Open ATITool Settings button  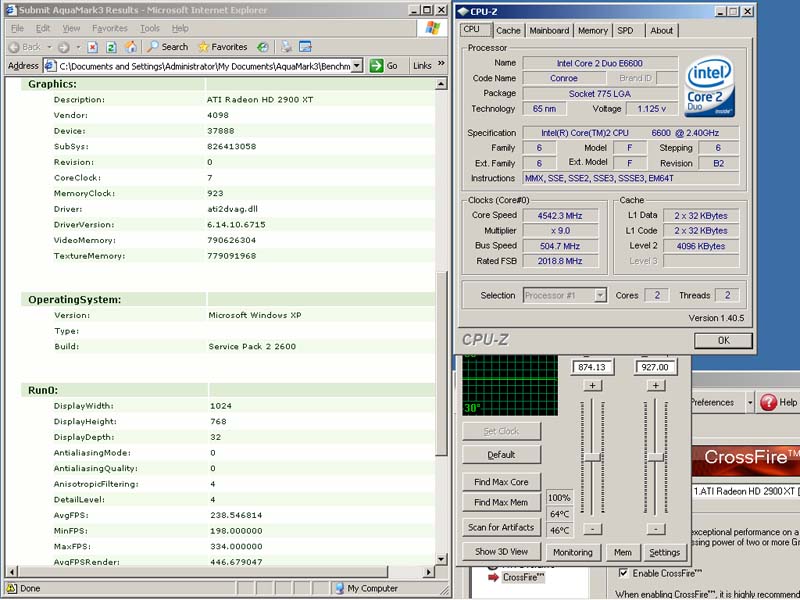pyautogui.click(x=664, y=552)
